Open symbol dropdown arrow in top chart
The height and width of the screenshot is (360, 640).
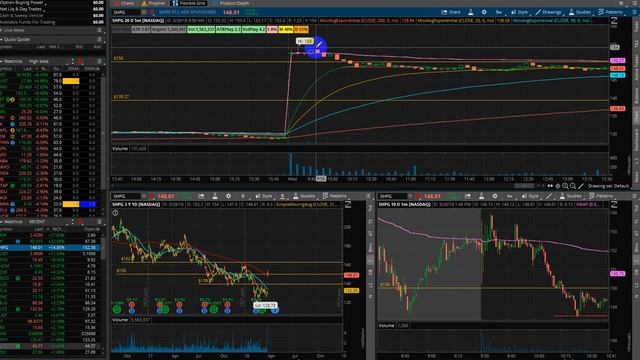pos(144,12)
